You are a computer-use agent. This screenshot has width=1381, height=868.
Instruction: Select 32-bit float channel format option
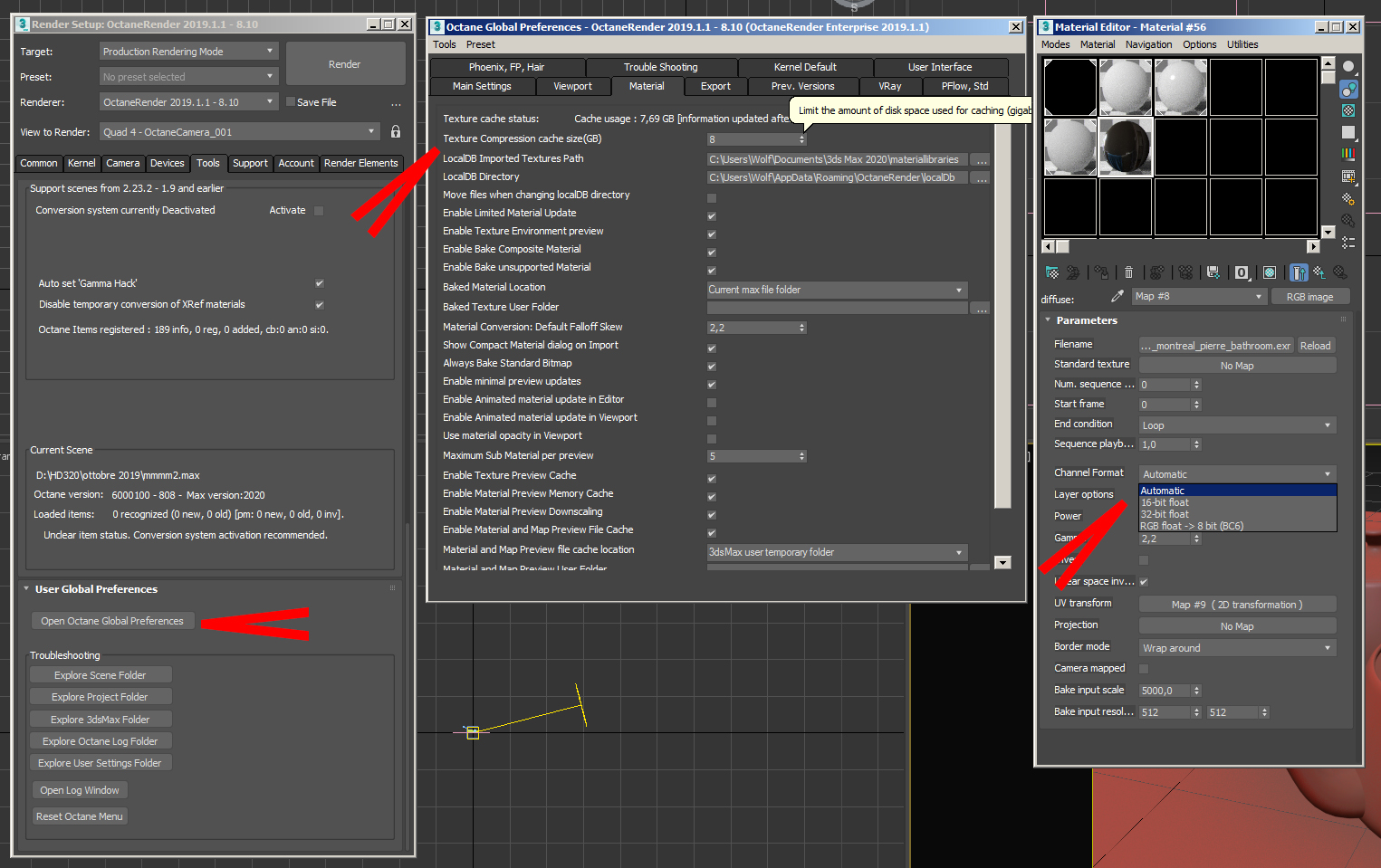[1237, 514]
